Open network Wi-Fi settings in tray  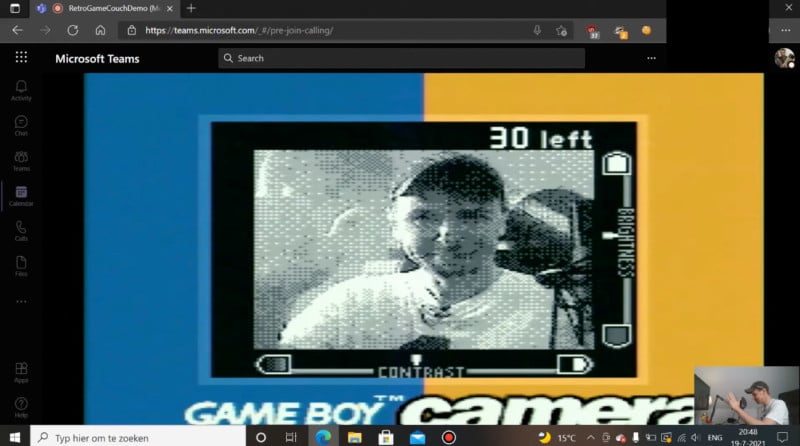click(682, 437)
